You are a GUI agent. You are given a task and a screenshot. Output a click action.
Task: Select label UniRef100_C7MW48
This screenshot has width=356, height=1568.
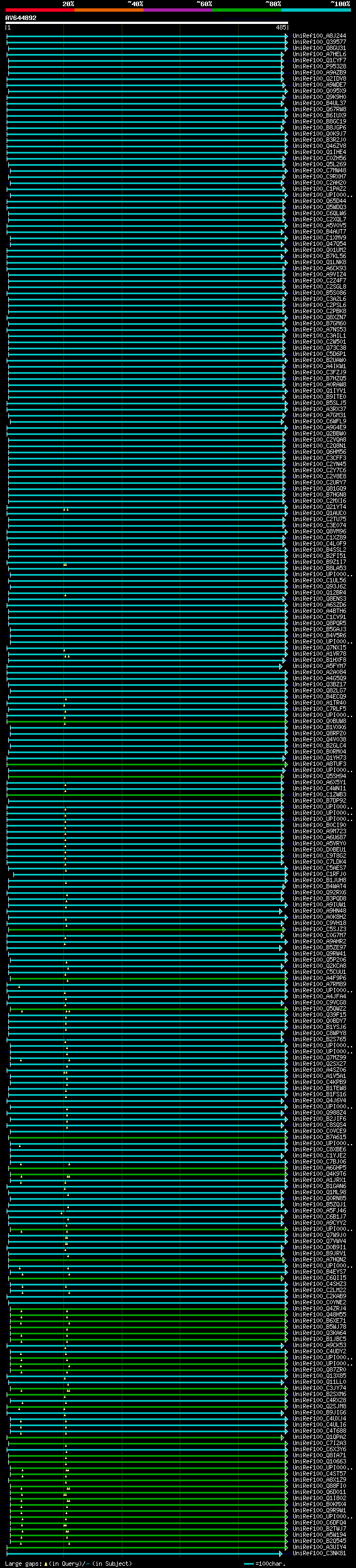point(319,170)
